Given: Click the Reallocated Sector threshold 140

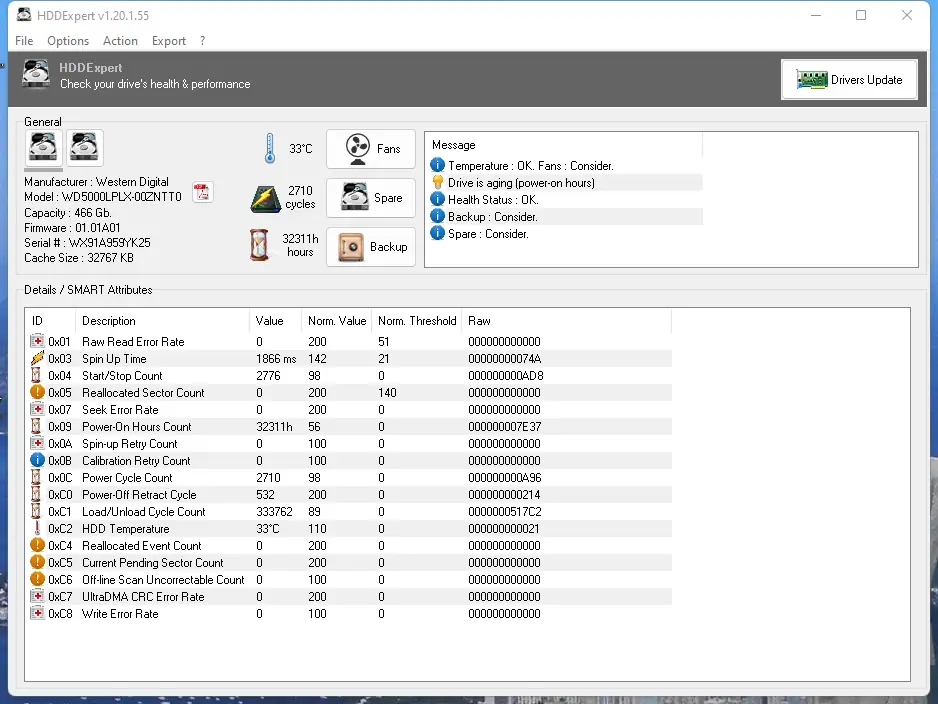Looking at the screenshot, I should point(387,393).
